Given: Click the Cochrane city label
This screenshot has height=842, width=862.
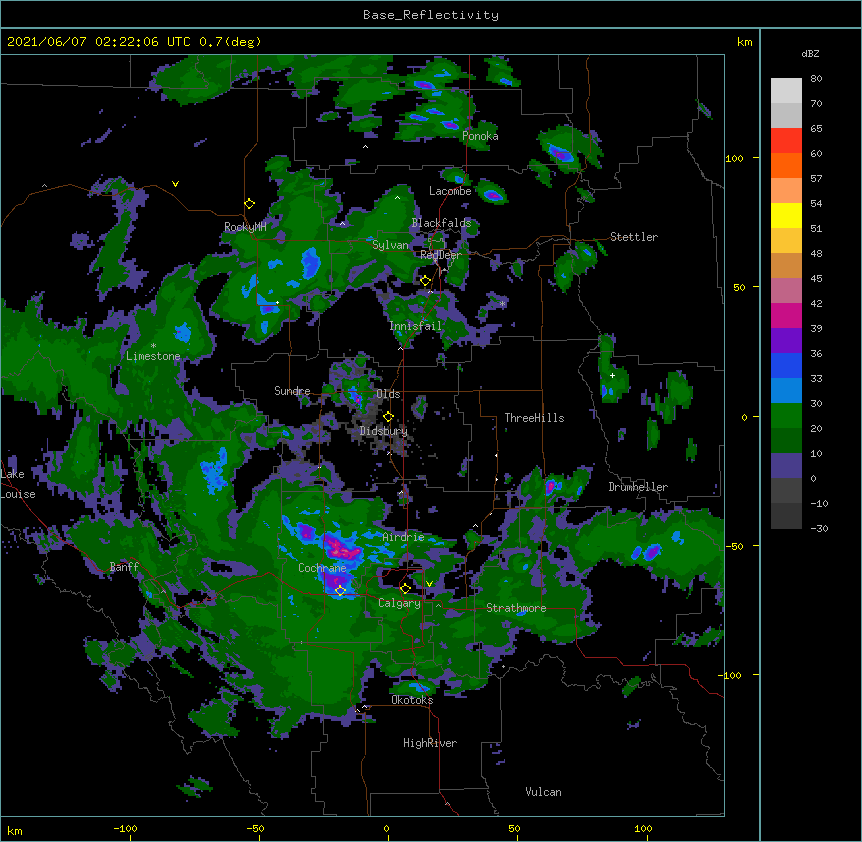Looking at the screenshot, I should click(323, 568).
